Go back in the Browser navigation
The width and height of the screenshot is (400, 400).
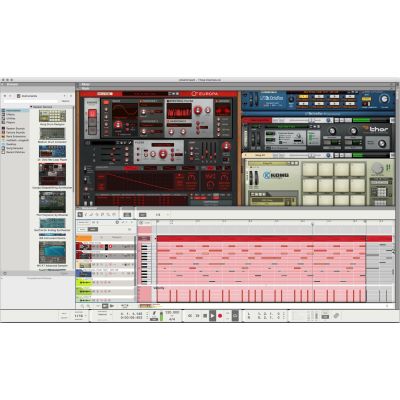(5, 96)
